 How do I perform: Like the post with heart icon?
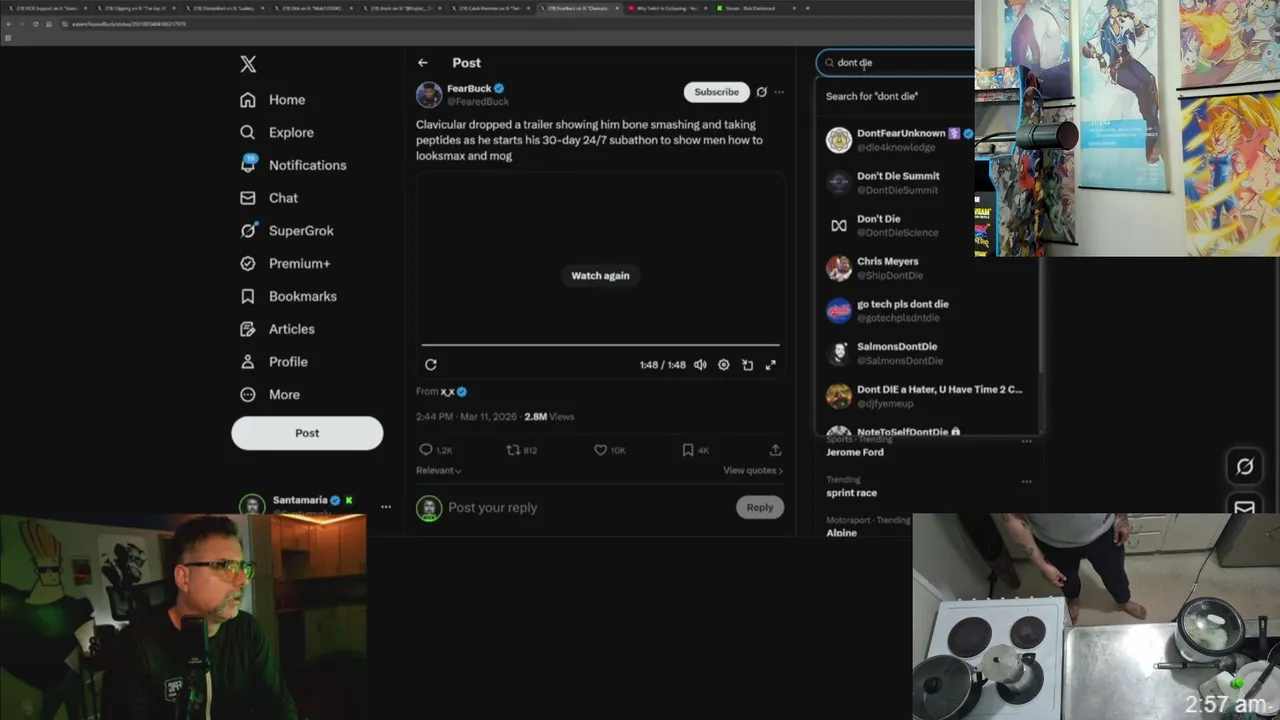[x=600, y=450]
